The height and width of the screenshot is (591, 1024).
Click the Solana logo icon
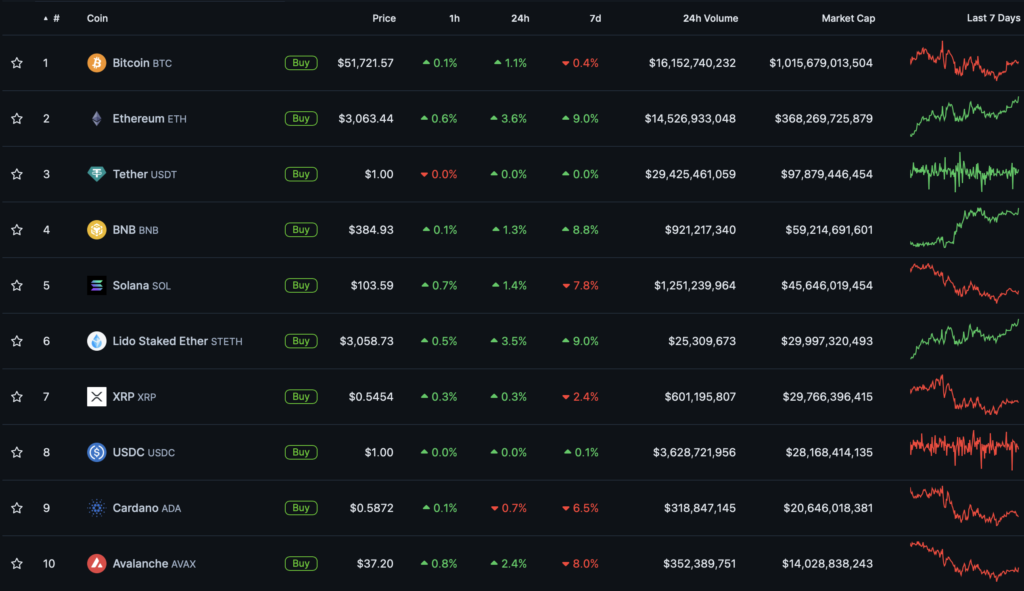96,286
